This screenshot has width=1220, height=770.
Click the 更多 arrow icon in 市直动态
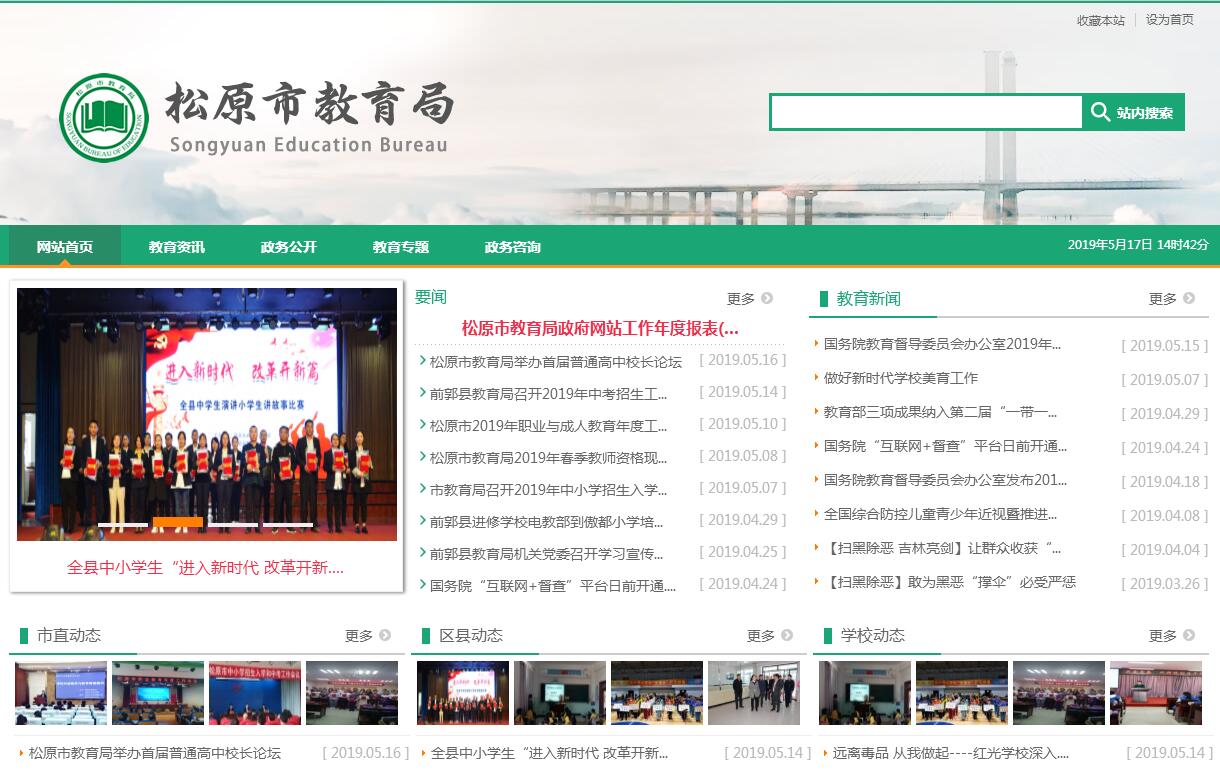click(x=385, y=635)
